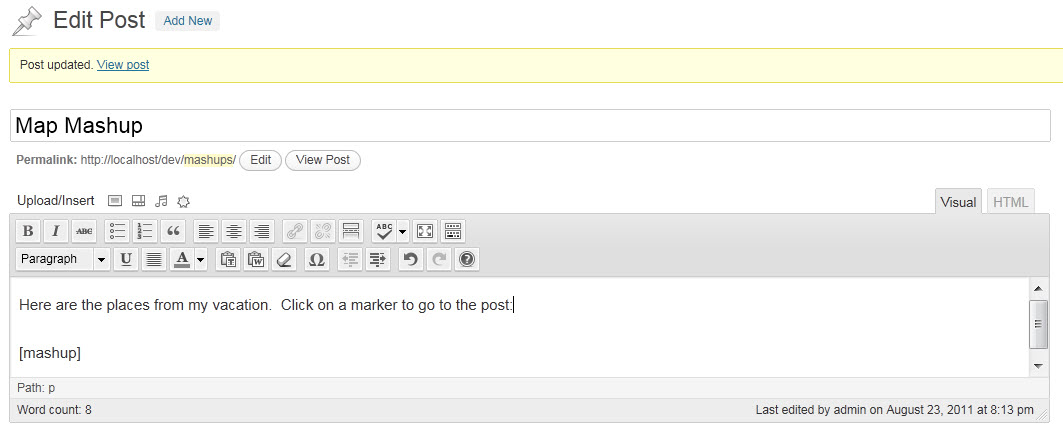Open the Paragraph format dropdown
Image resolution: width=1063 pixels, height=434 pixels.
(x=63, y=259)
